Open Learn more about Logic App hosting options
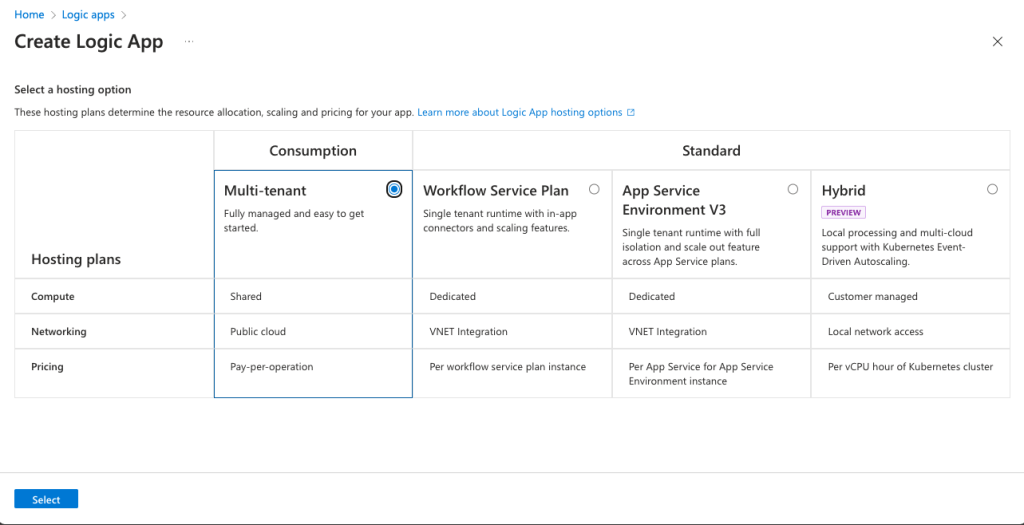This screenshot has height=525, width=1024. point(520,113)
